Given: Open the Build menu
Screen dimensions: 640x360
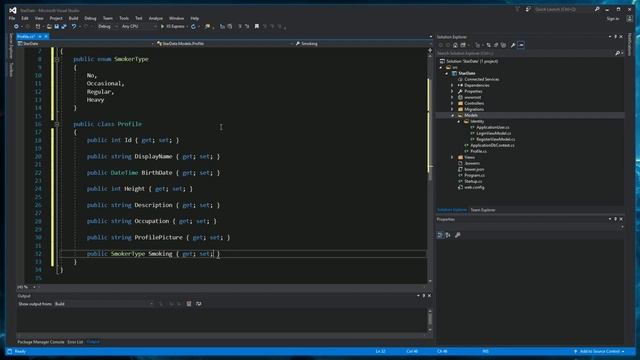Looking at the screenshot, I should click(73, 18).
